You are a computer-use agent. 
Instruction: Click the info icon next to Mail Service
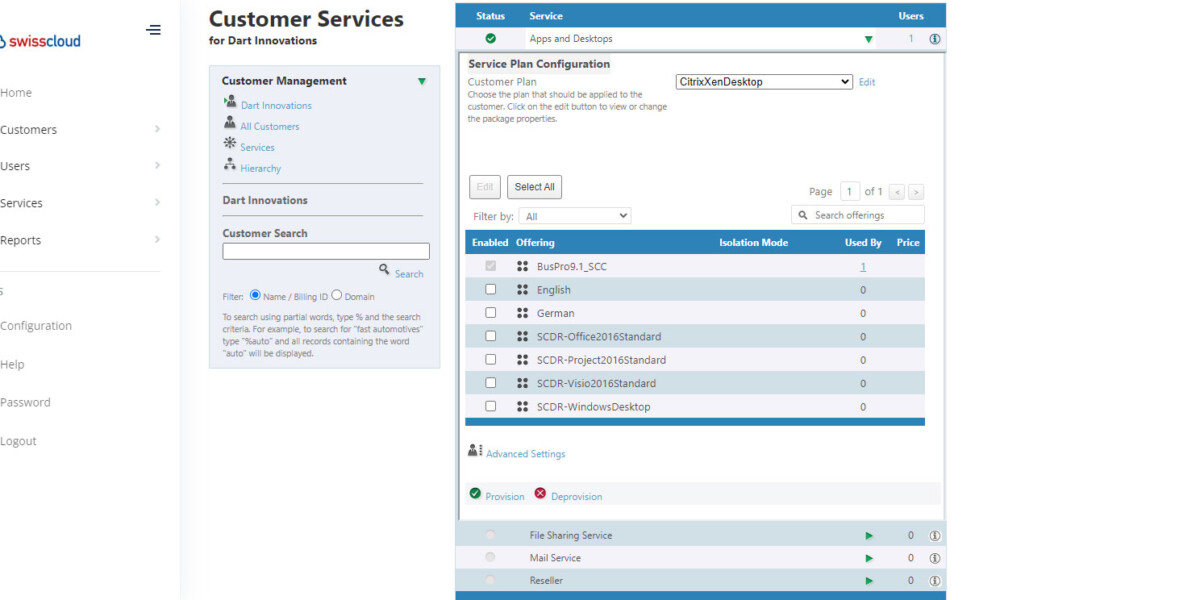pos(935,558)
